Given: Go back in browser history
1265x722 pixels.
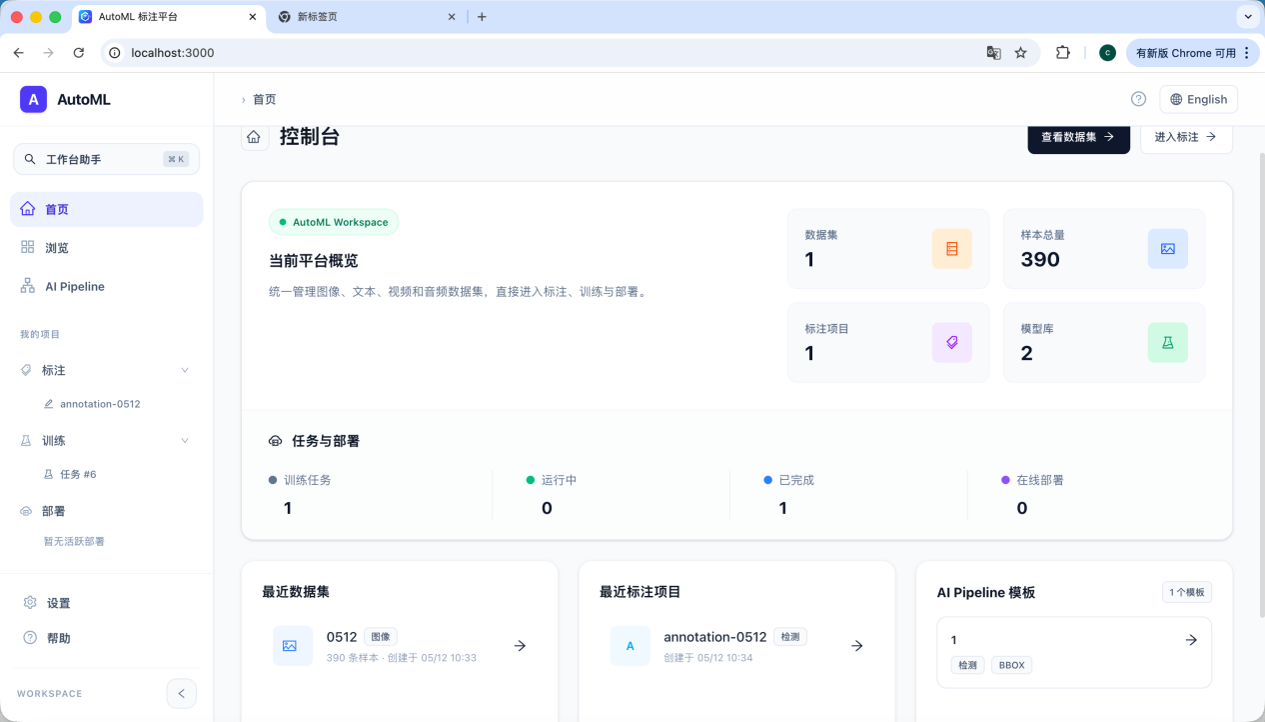Looking at the screenshot, I should (x=18, y=53).
